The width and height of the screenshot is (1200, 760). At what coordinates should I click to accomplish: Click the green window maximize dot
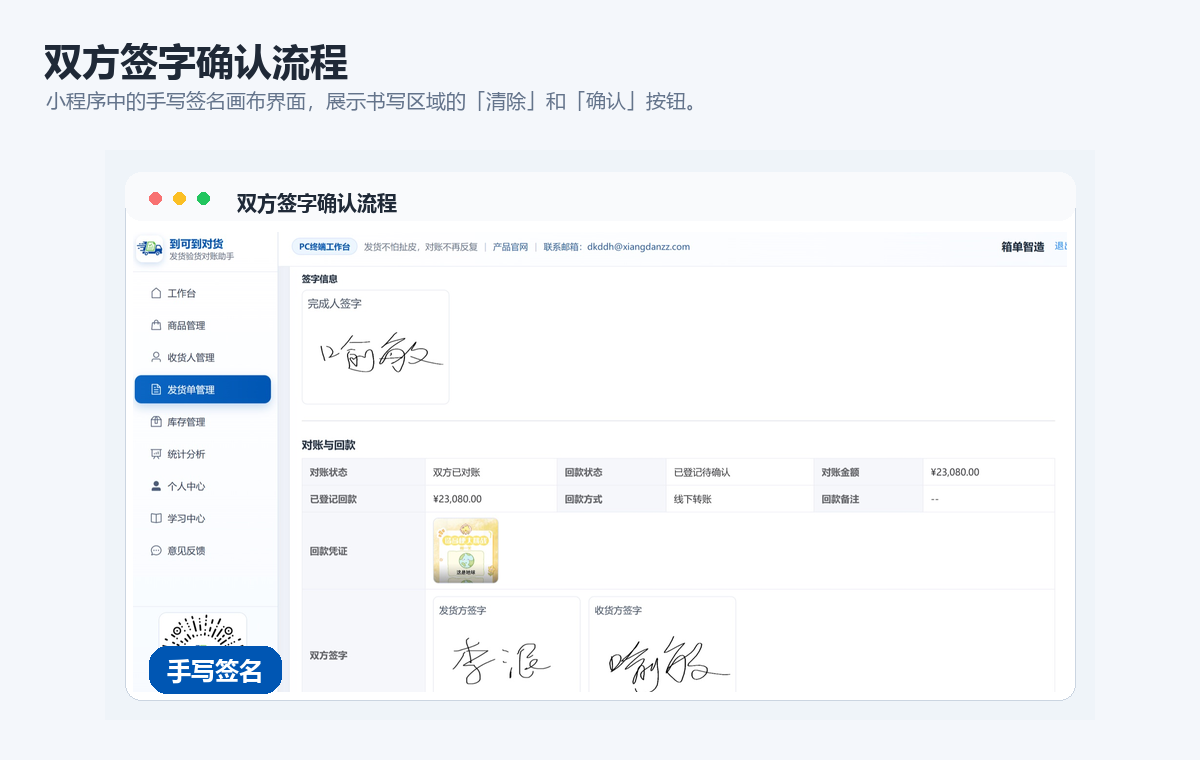tap(203, 198)
